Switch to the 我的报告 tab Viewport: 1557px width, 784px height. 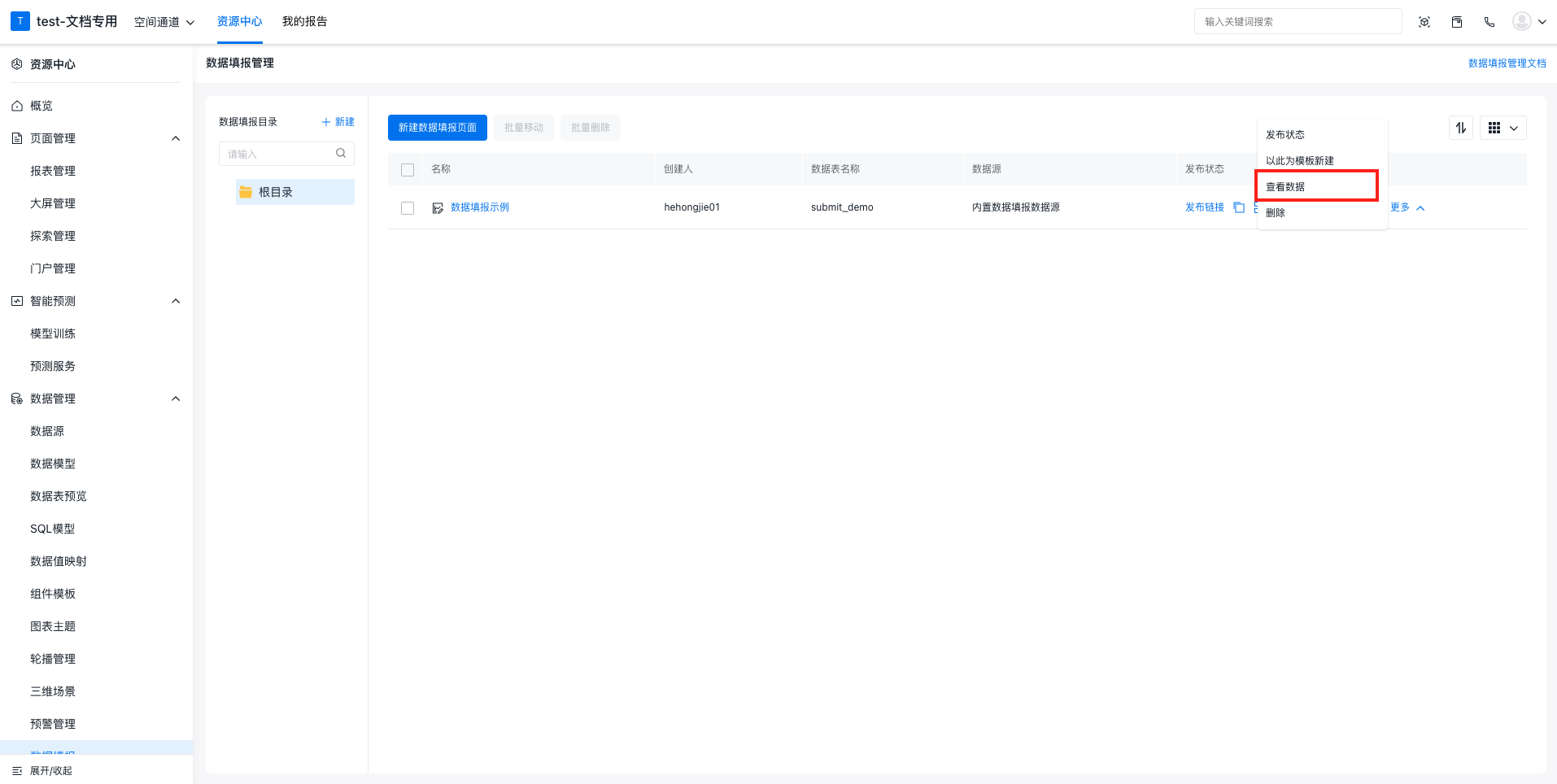coord(305,21)
